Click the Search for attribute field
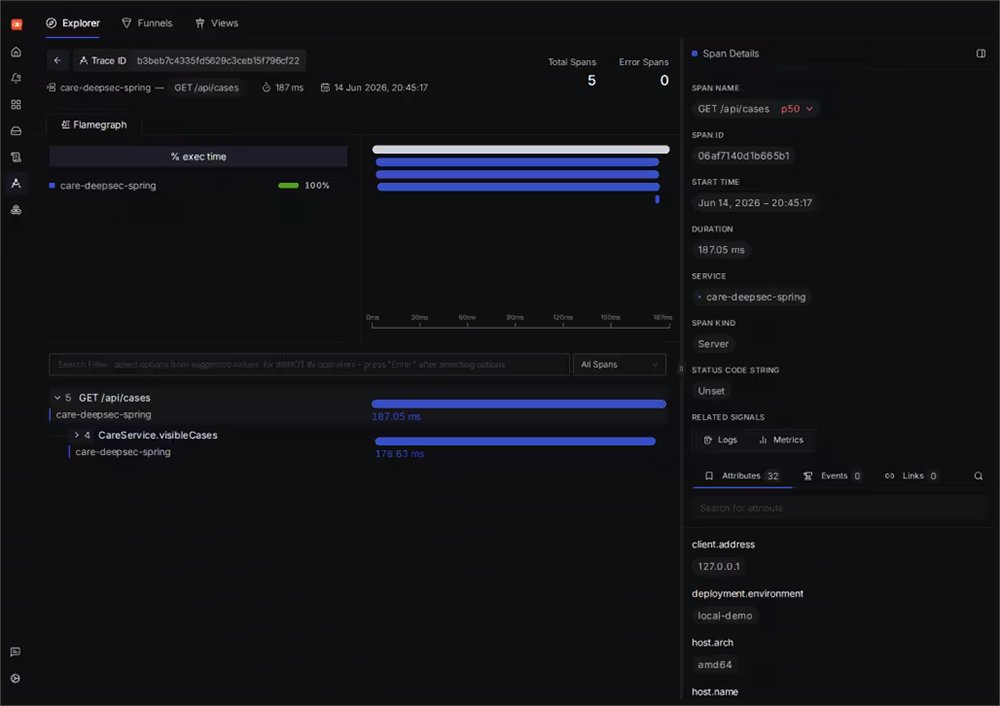 point(839,508)
